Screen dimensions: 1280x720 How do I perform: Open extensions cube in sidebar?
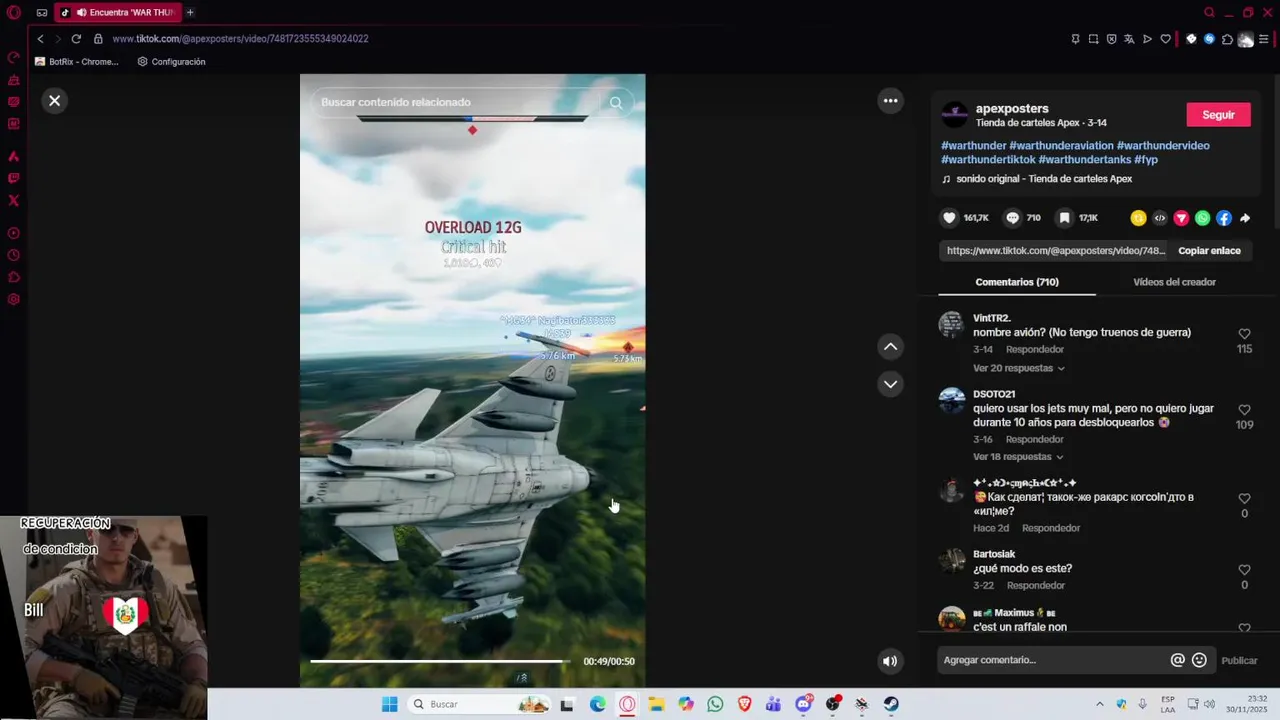tap(14, 277)
